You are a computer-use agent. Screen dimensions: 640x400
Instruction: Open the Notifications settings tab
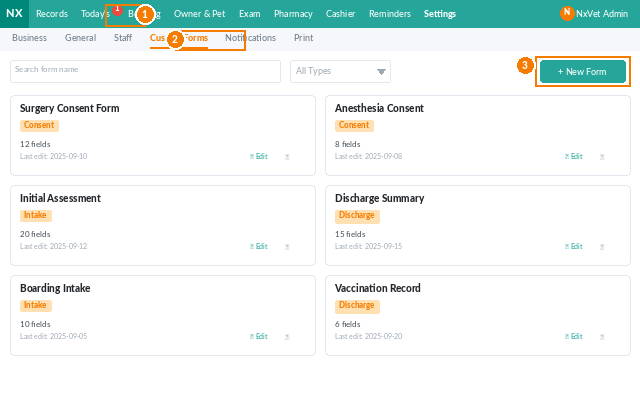250,38
